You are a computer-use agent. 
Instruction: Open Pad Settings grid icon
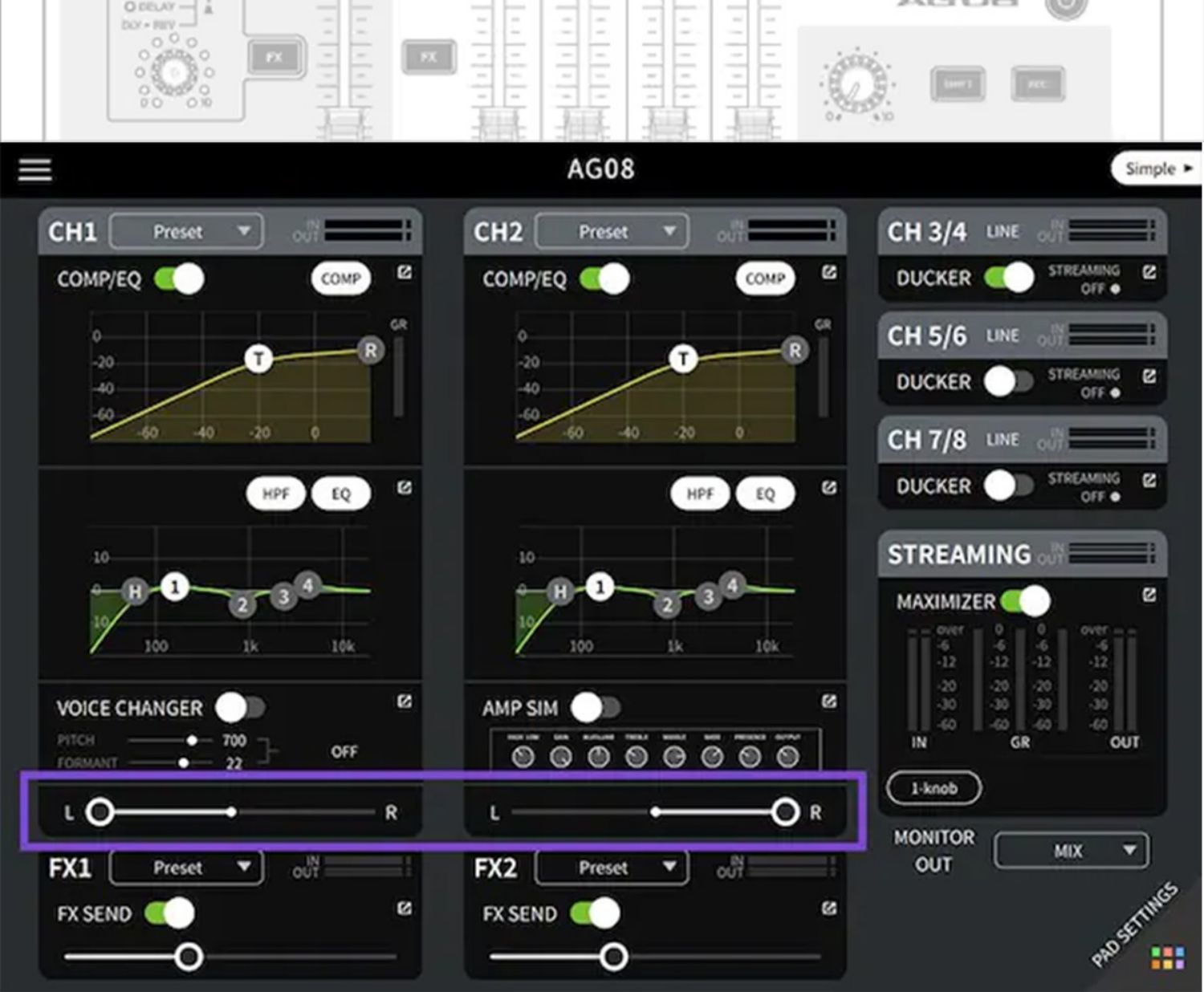pos(1168,957)
